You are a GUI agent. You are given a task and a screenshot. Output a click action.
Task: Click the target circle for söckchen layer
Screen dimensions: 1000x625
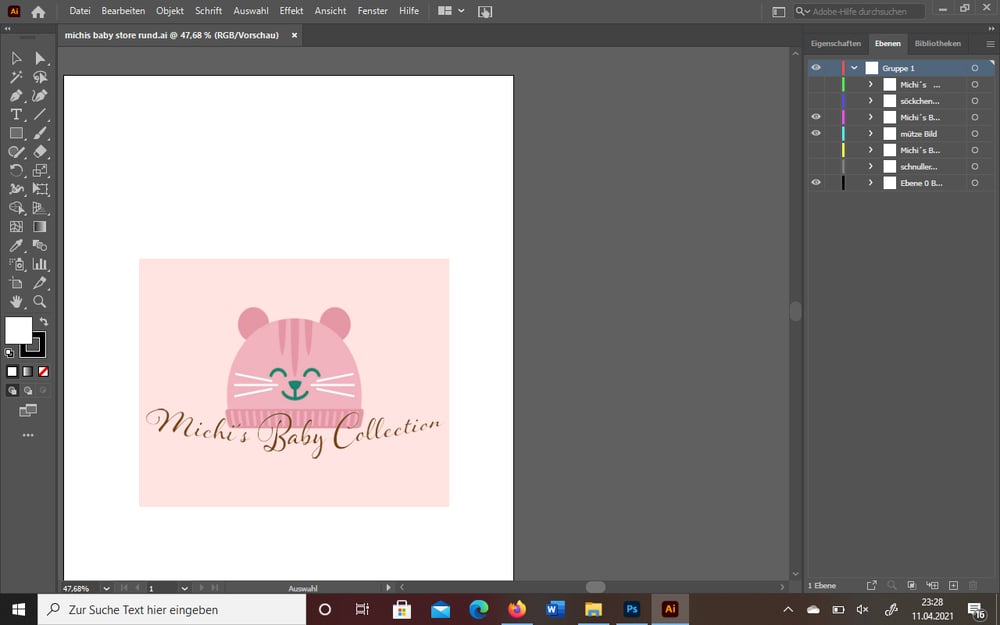pyautogui.click(x=974, y=101)
